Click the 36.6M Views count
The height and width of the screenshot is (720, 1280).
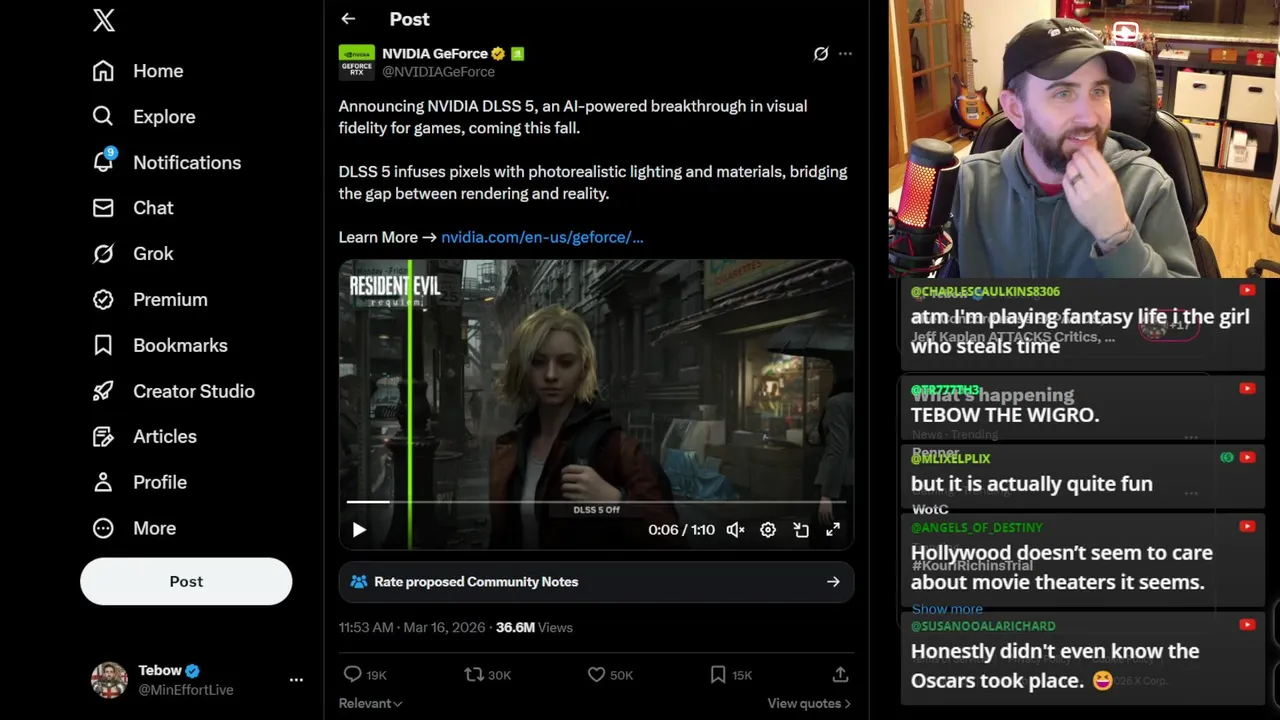(534, 628)
